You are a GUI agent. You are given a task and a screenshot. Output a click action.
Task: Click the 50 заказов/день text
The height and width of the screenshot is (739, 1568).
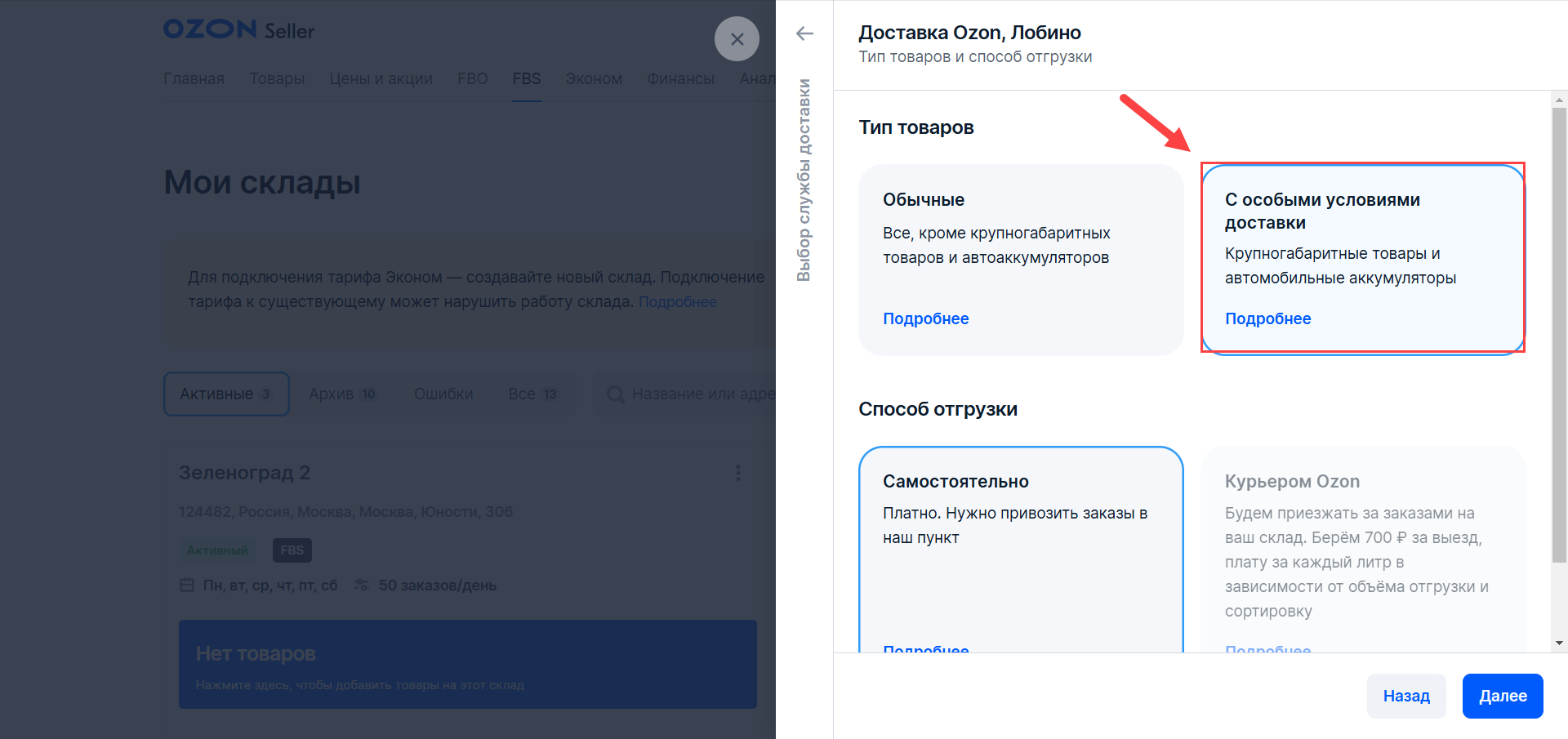pyautogui.click(x=438, y=585)
